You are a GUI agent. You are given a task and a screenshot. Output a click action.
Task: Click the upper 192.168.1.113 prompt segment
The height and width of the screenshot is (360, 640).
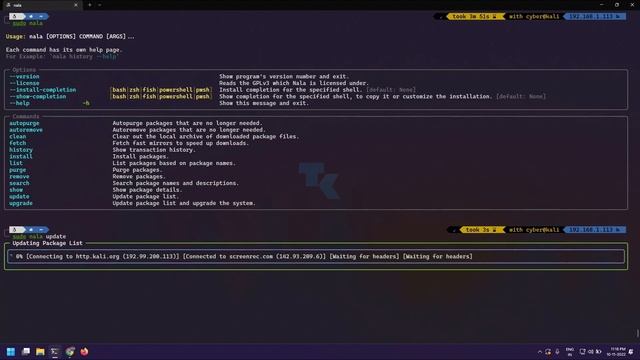pyautogui.click(x=595, y=16)
